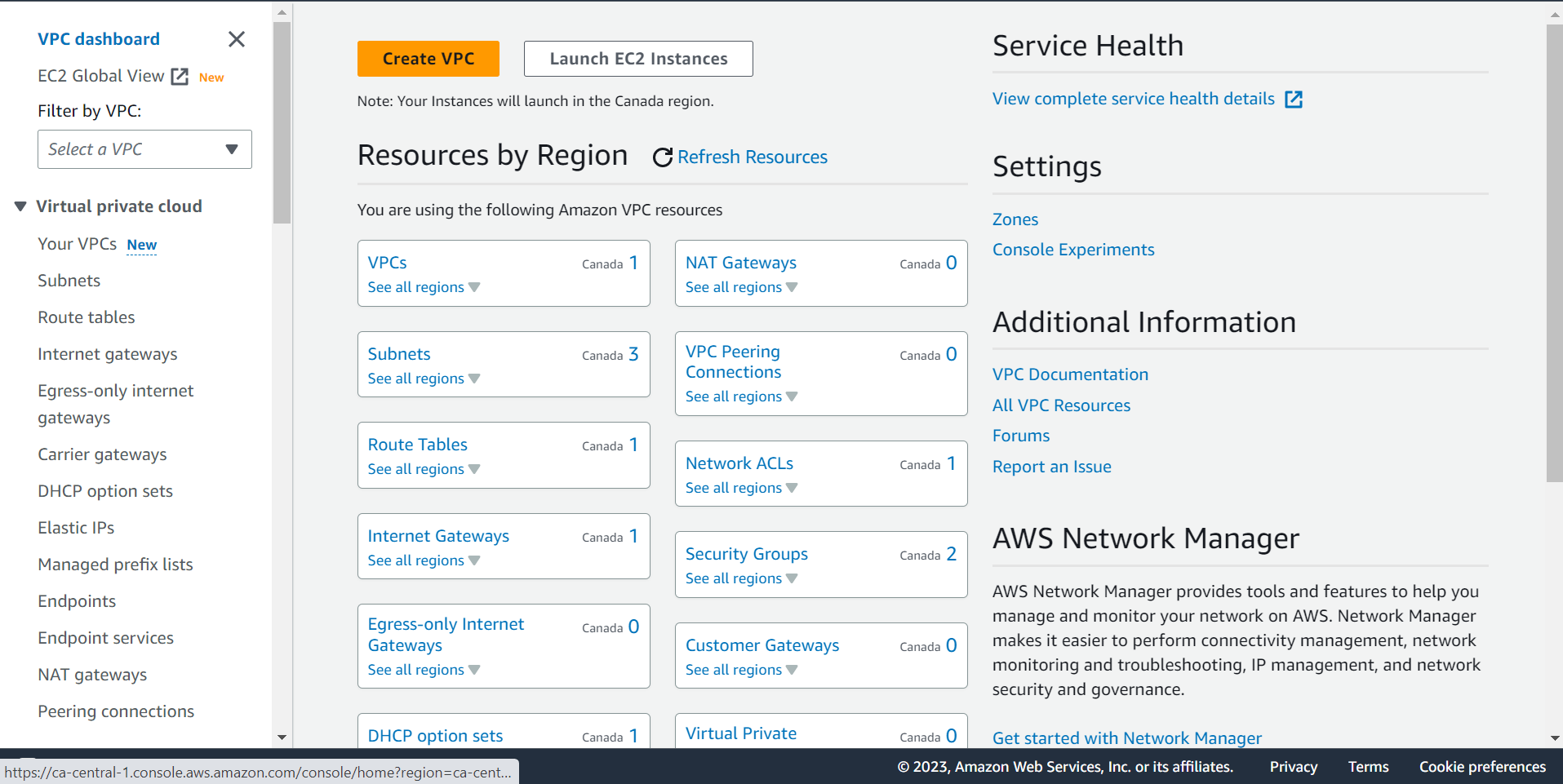Image resolution: width=1563 pixels, height=784 pixels.
Task: Collapse the Virtual private cloud section
Action: click(20, 206)
